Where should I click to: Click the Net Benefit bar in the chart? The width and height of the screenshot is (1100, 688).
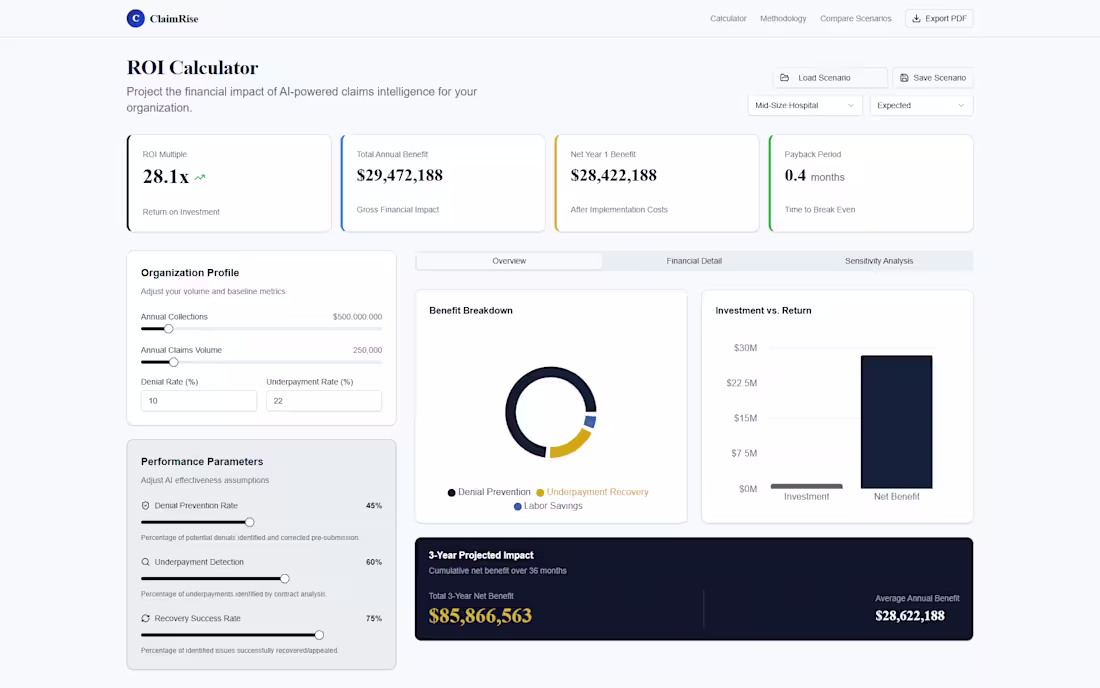[896, 421]
